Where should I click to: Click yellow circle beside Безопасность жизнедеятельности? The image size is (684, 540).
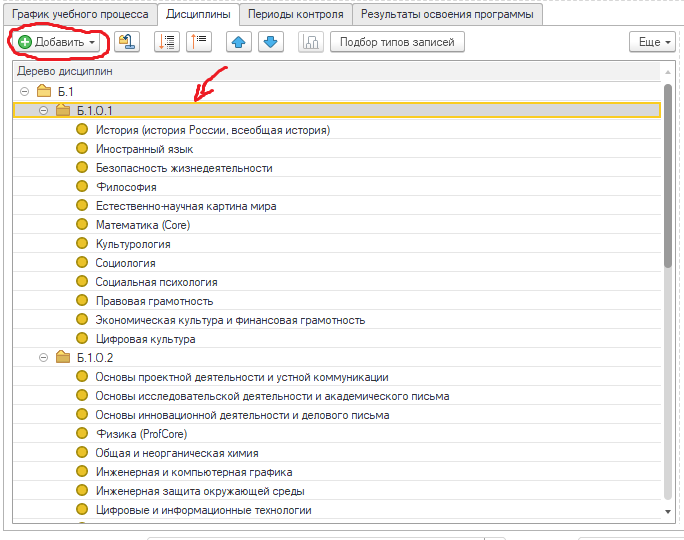(82, 167)
